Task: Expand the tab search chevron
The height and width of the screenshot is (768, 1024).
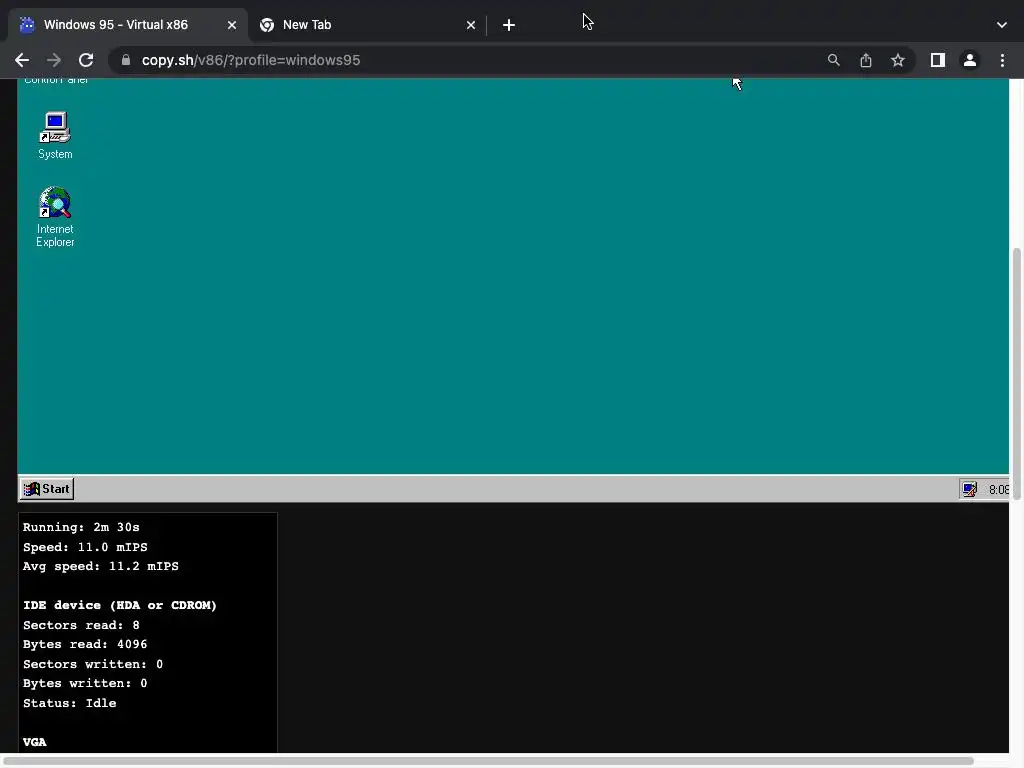Action: 1001,25
